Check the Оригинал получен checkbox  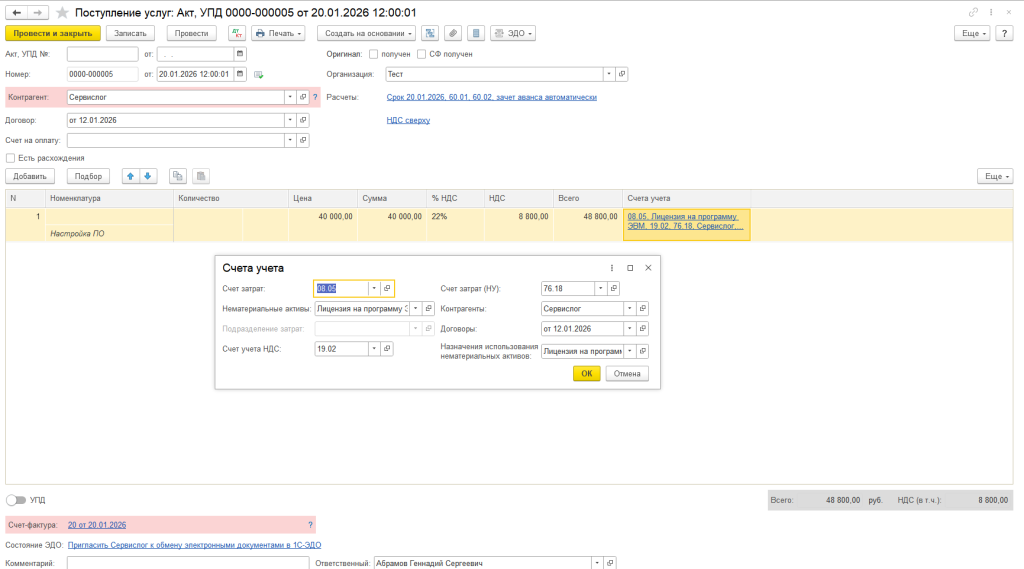(374, 54)
